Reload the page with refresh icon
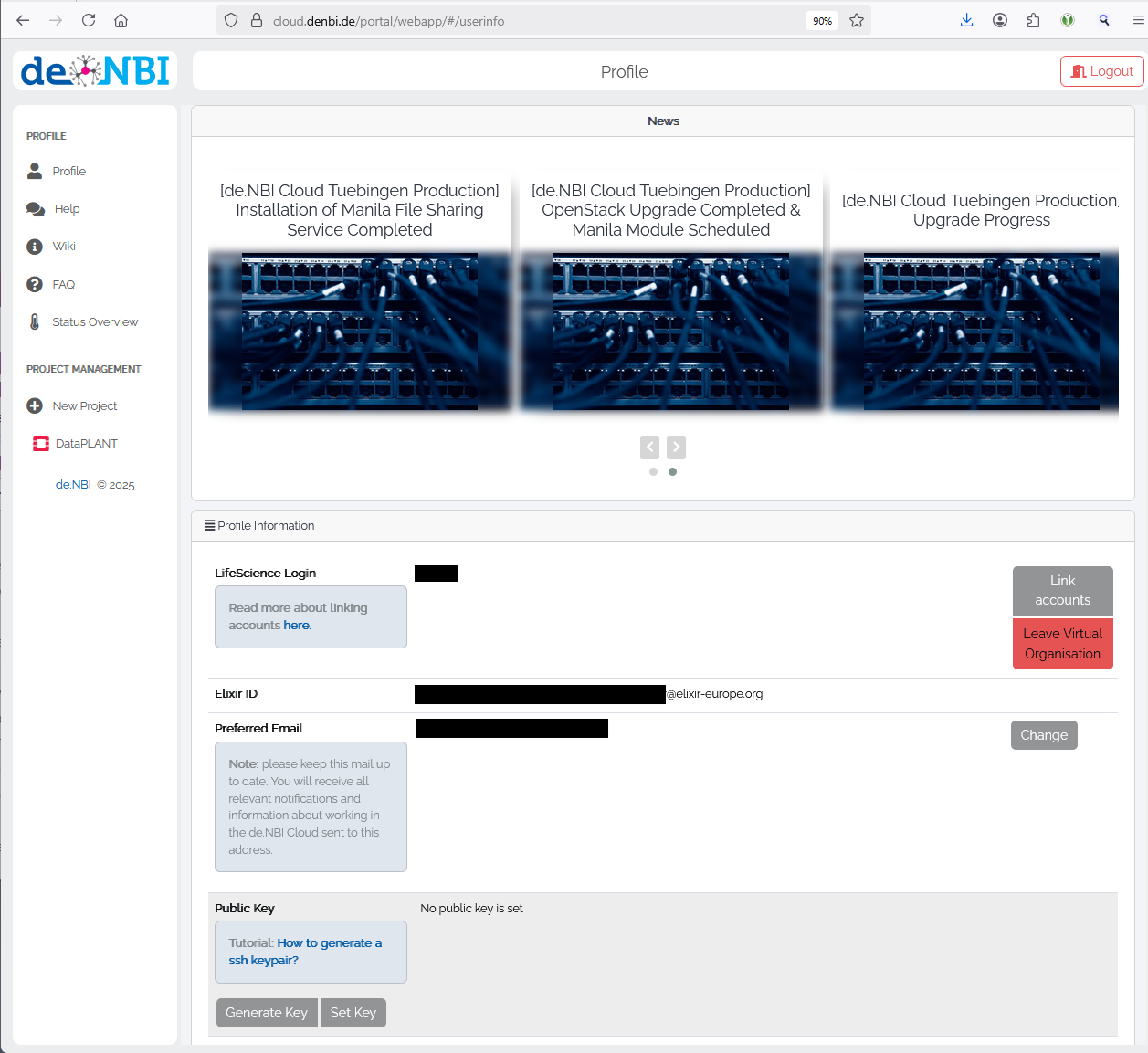The height and width of the screenshot is (1053, 1148). pos(89,20)
